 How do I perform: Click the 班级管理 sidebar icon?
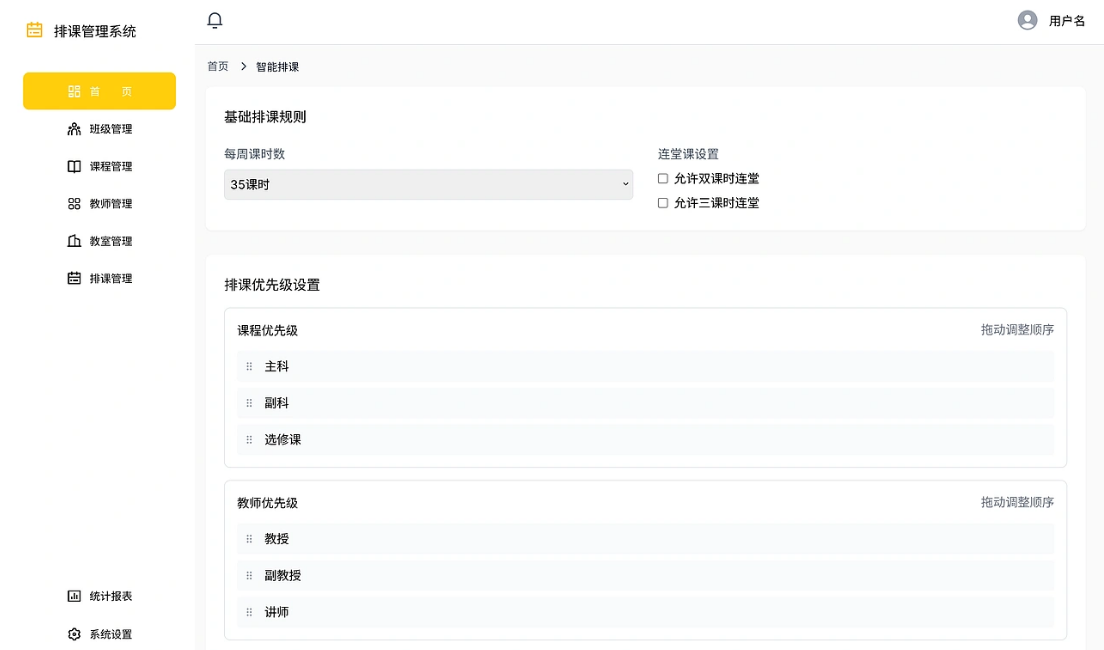74,128
